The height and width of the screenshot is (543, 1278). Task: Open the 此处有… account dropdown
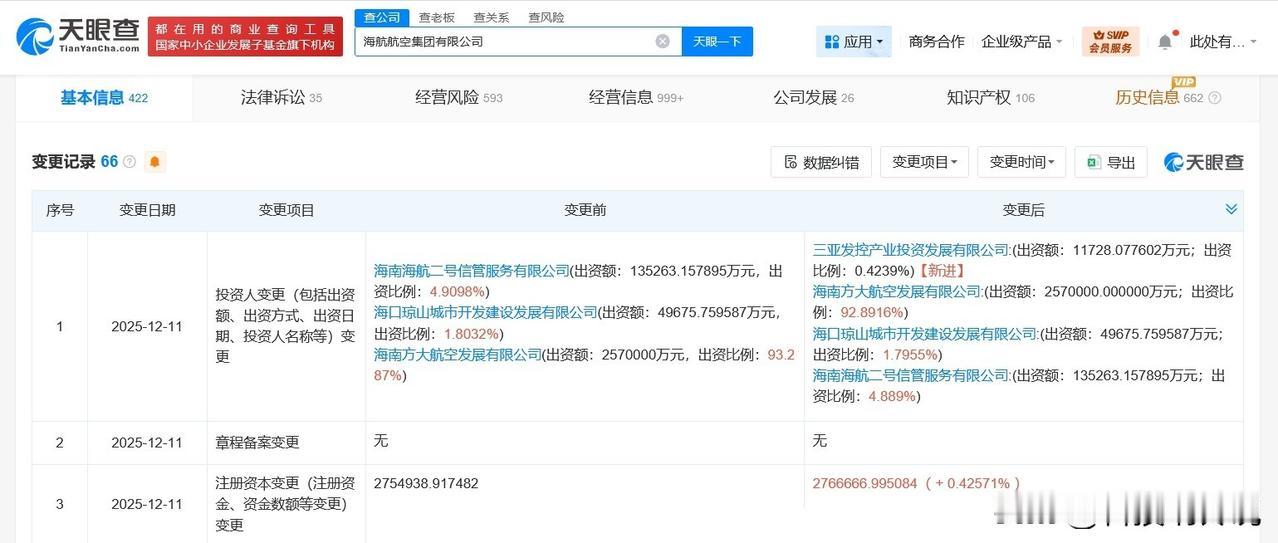pos(1225,41)
